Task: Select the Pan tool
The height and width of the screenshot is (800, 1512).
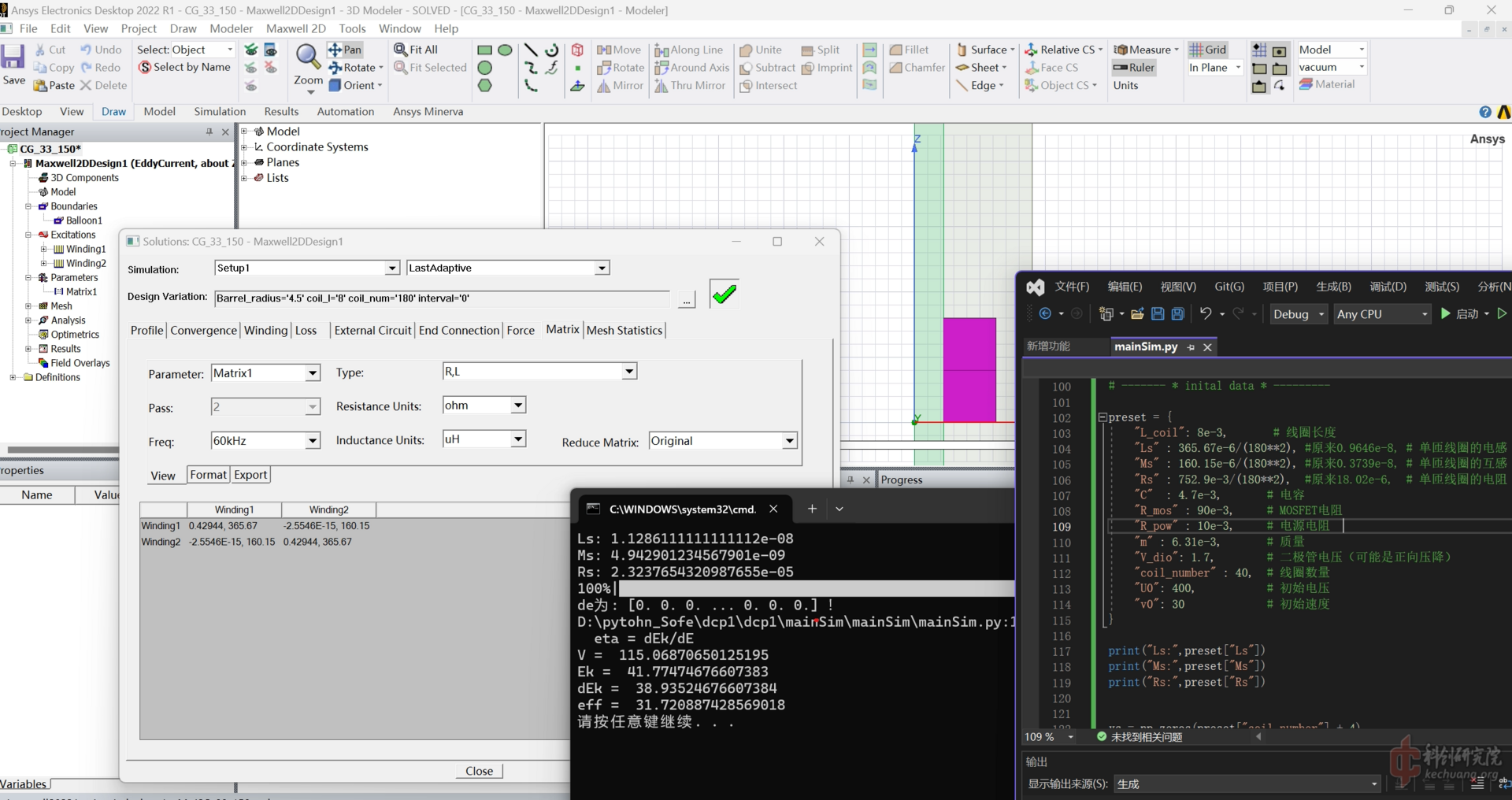Action: [345, 50]
